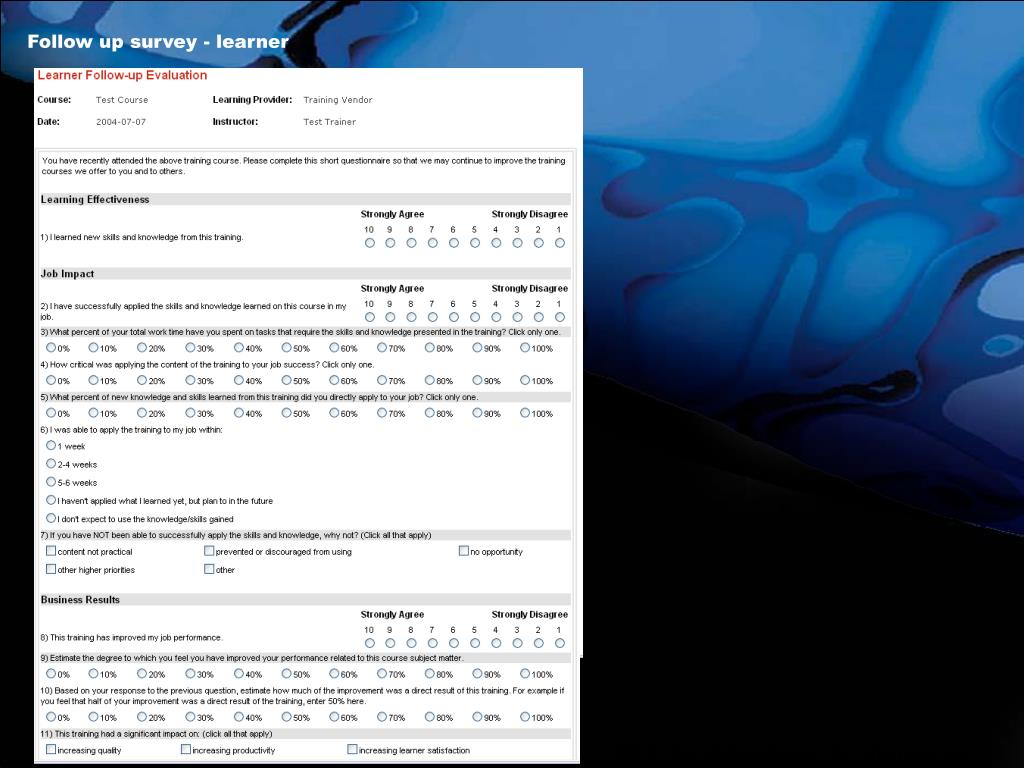Click the 'Follow up survey - learner' title
Screen dimensions: 1024x768
pyautogui.click(x=158, y=42)
